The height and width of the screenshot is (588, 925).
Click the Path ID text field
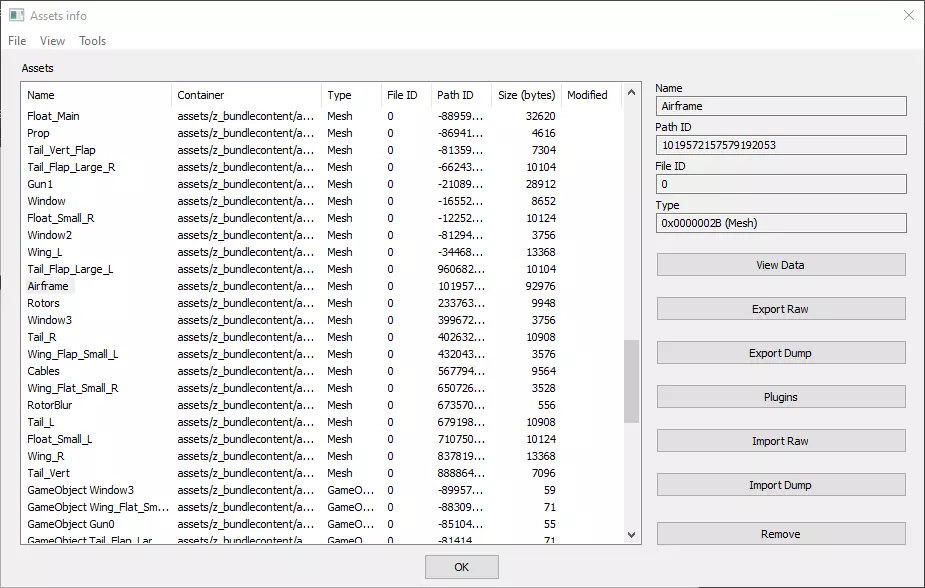point(780,145)
